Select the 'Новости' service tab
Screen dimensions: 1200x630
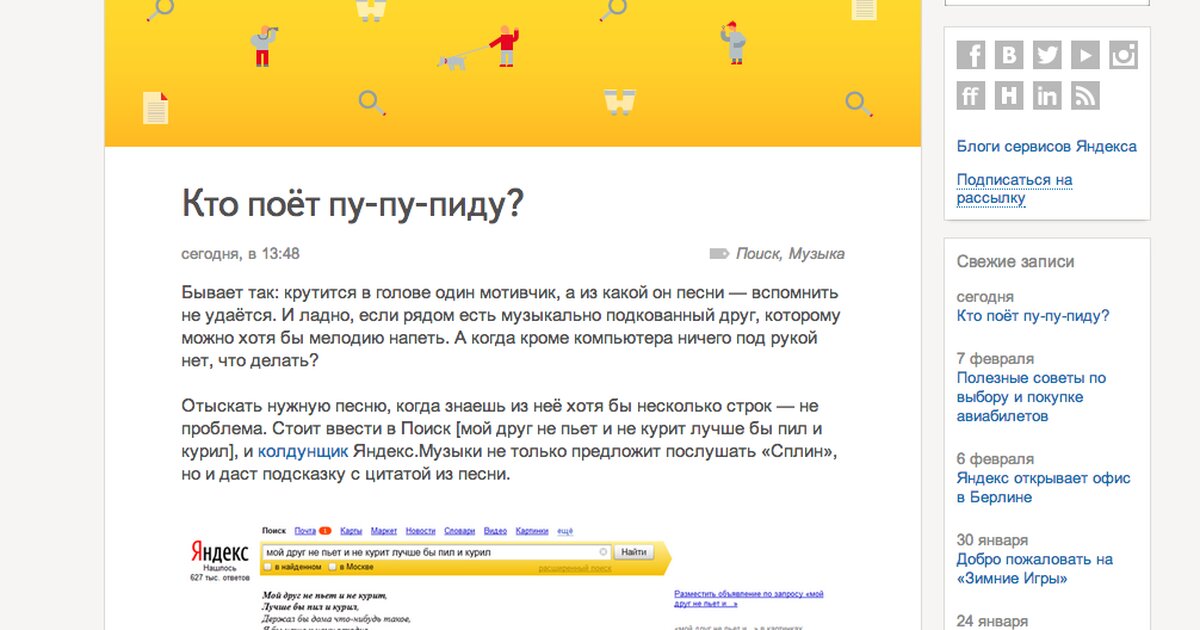pos(420,530)
